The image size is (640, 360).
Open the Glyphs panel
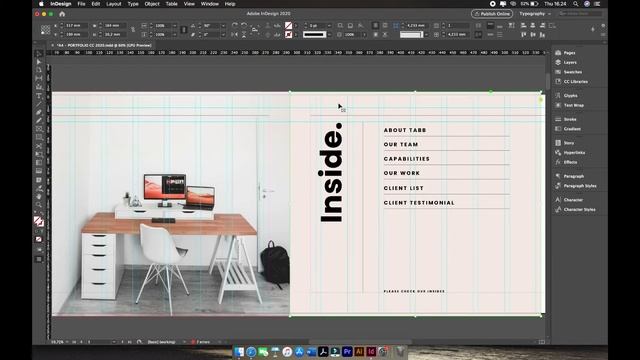570,96
